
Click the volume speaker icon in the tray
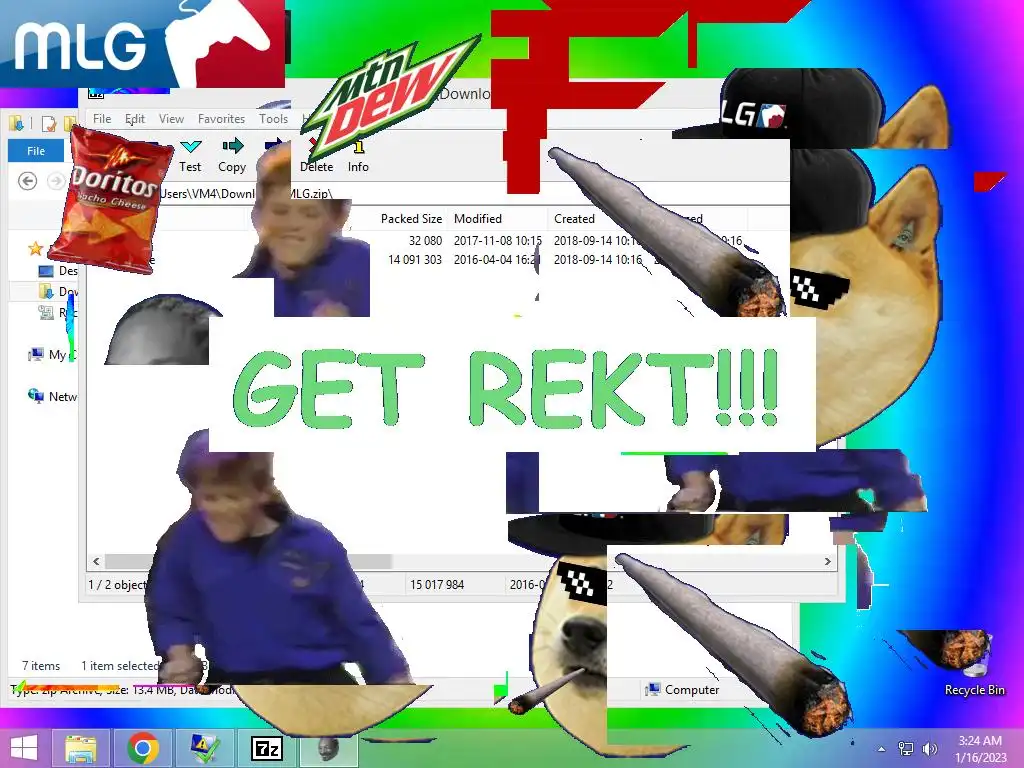tap(930, 748)
